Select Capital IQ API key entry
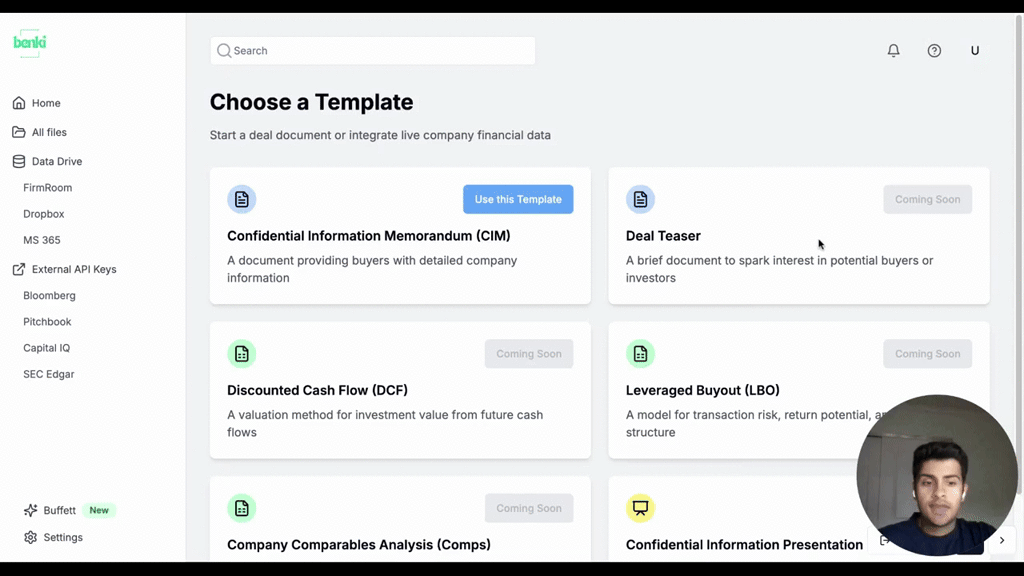1024x576 pixels. click(46, 347)
